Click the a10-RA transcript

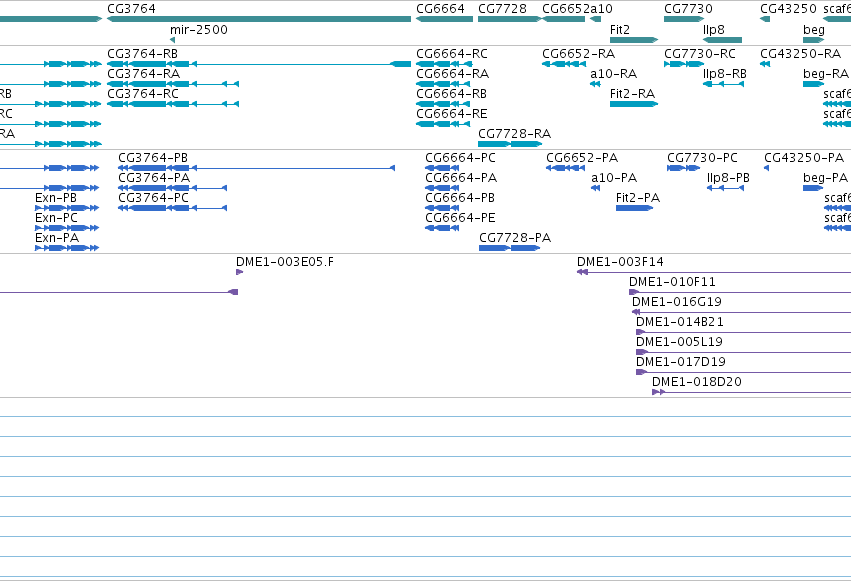(595, 84)
